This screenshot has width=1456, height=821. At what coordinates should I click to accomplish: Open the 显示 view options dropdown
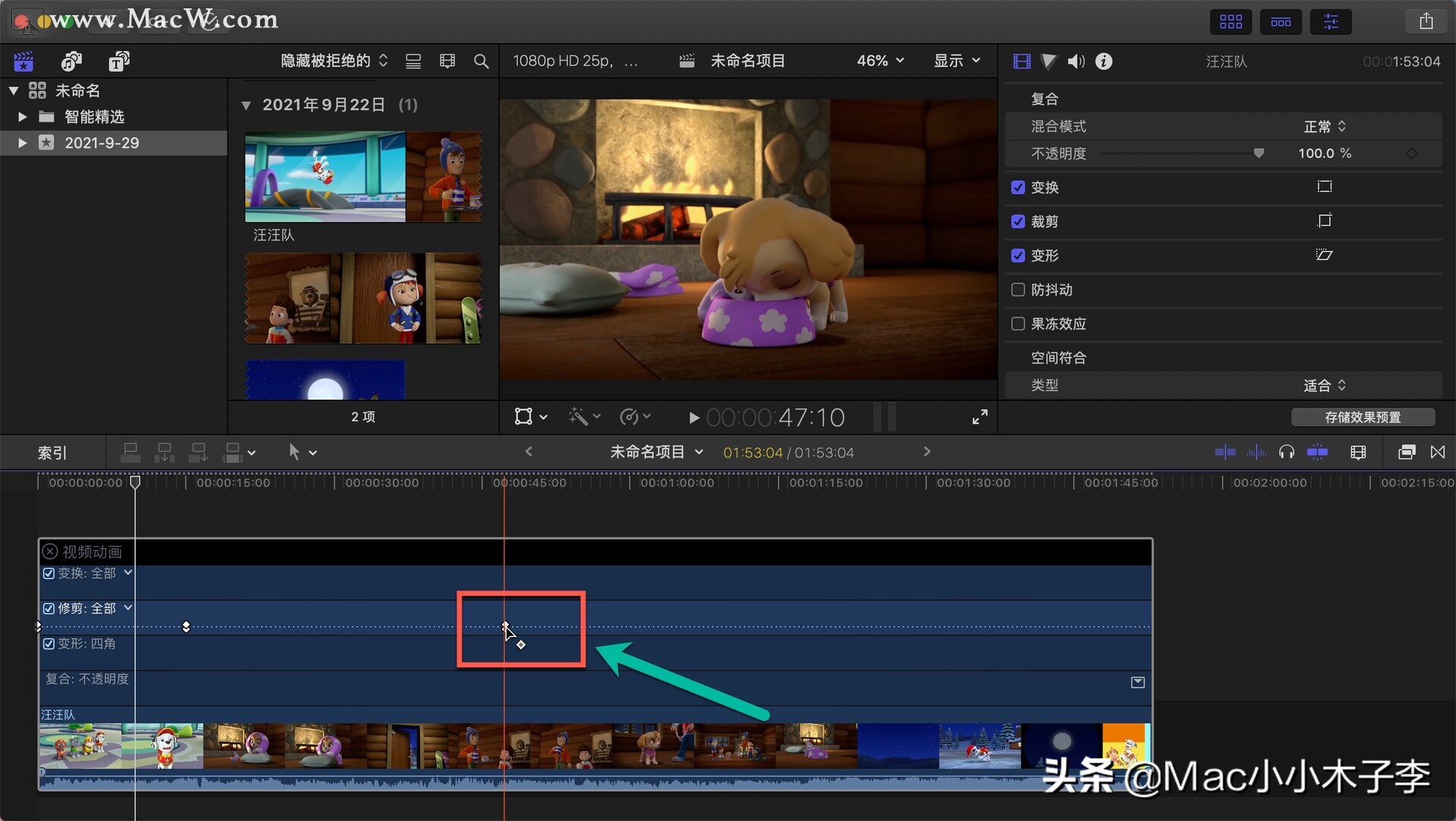click(957, 61)
